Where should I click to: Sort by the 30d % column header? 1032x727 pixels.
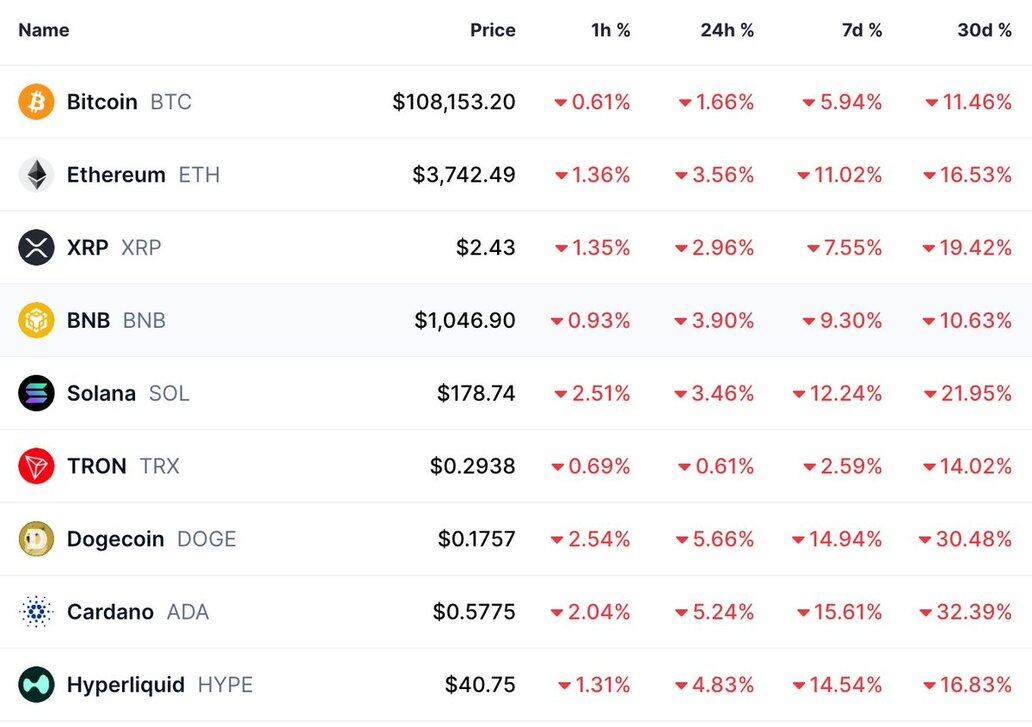point(984,30)
